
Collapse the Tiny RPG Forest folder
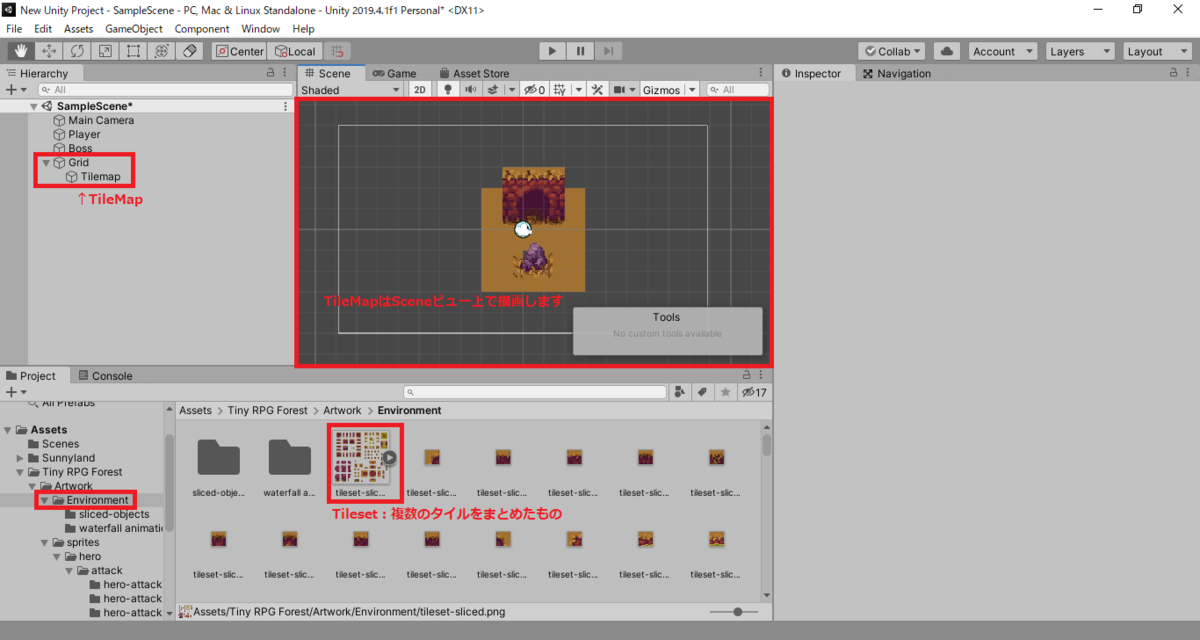[20, 472]
